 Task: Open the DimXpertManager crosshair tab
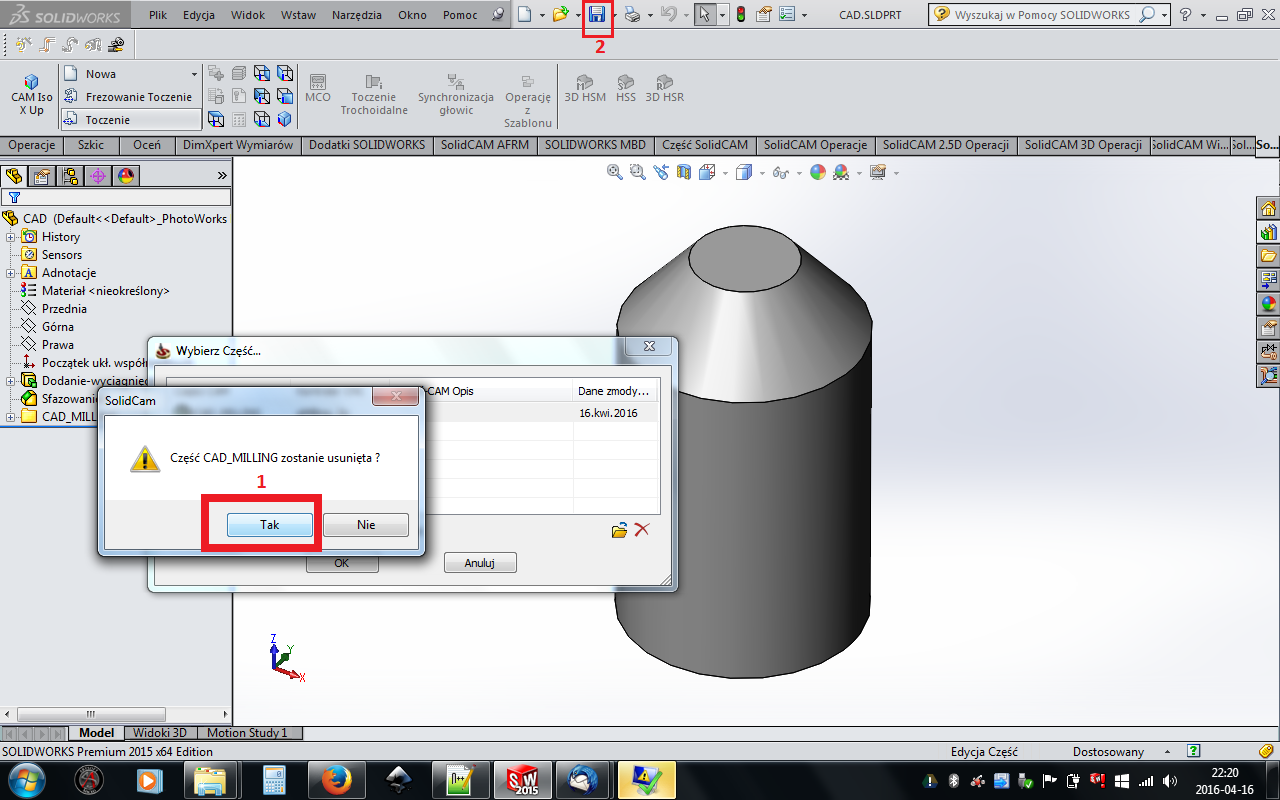[98, 176]
